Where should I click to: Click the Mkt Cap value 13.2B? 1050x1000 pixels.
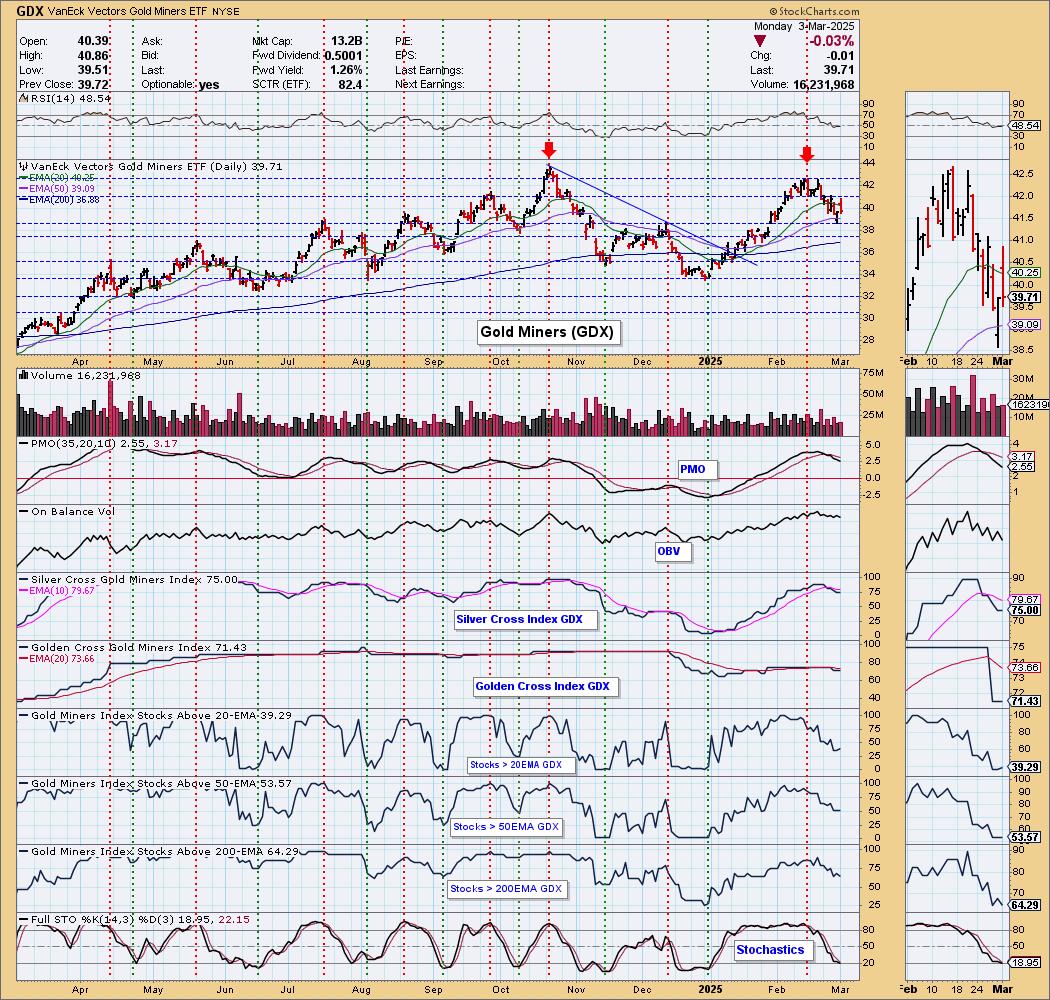pos(346,41)
